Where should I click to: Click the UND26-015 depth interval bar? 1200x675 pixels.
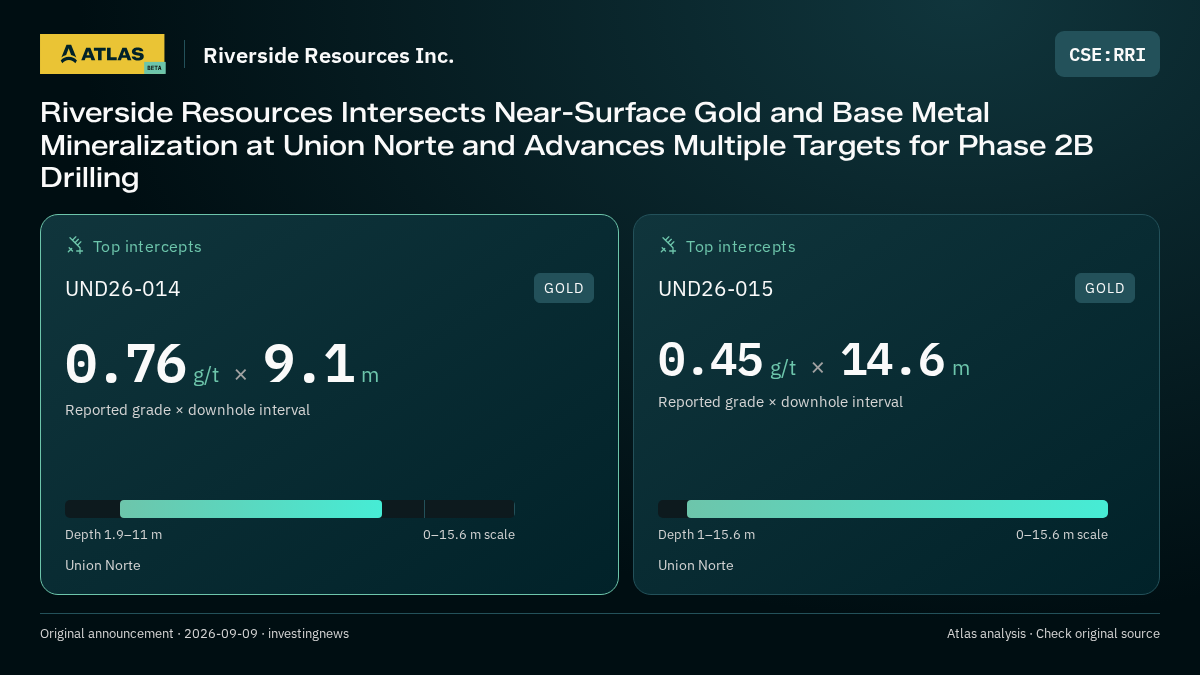[883, 509]
